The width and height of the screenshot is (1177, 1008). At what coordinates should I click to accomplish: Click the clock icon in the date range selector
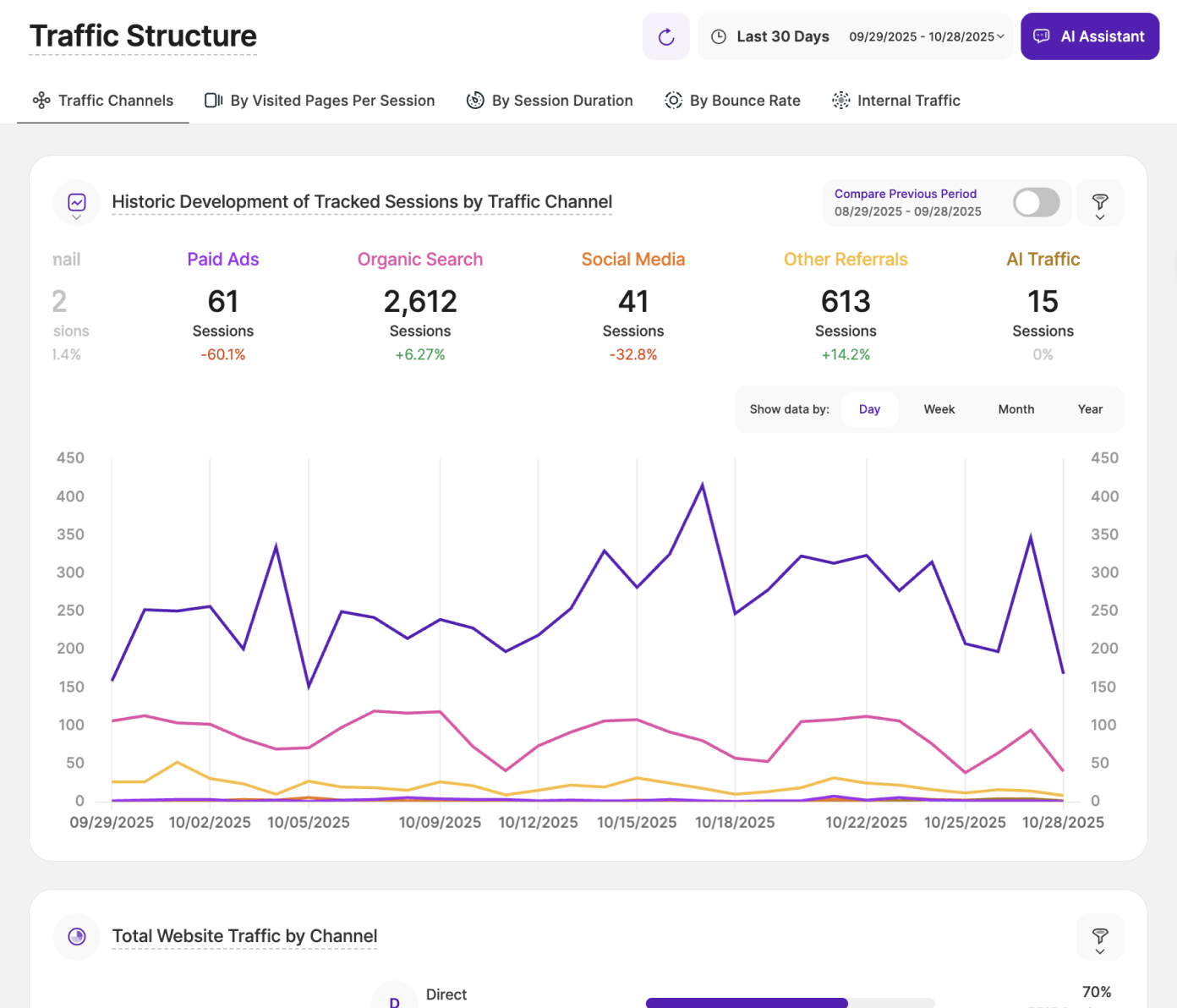point(718,36)
